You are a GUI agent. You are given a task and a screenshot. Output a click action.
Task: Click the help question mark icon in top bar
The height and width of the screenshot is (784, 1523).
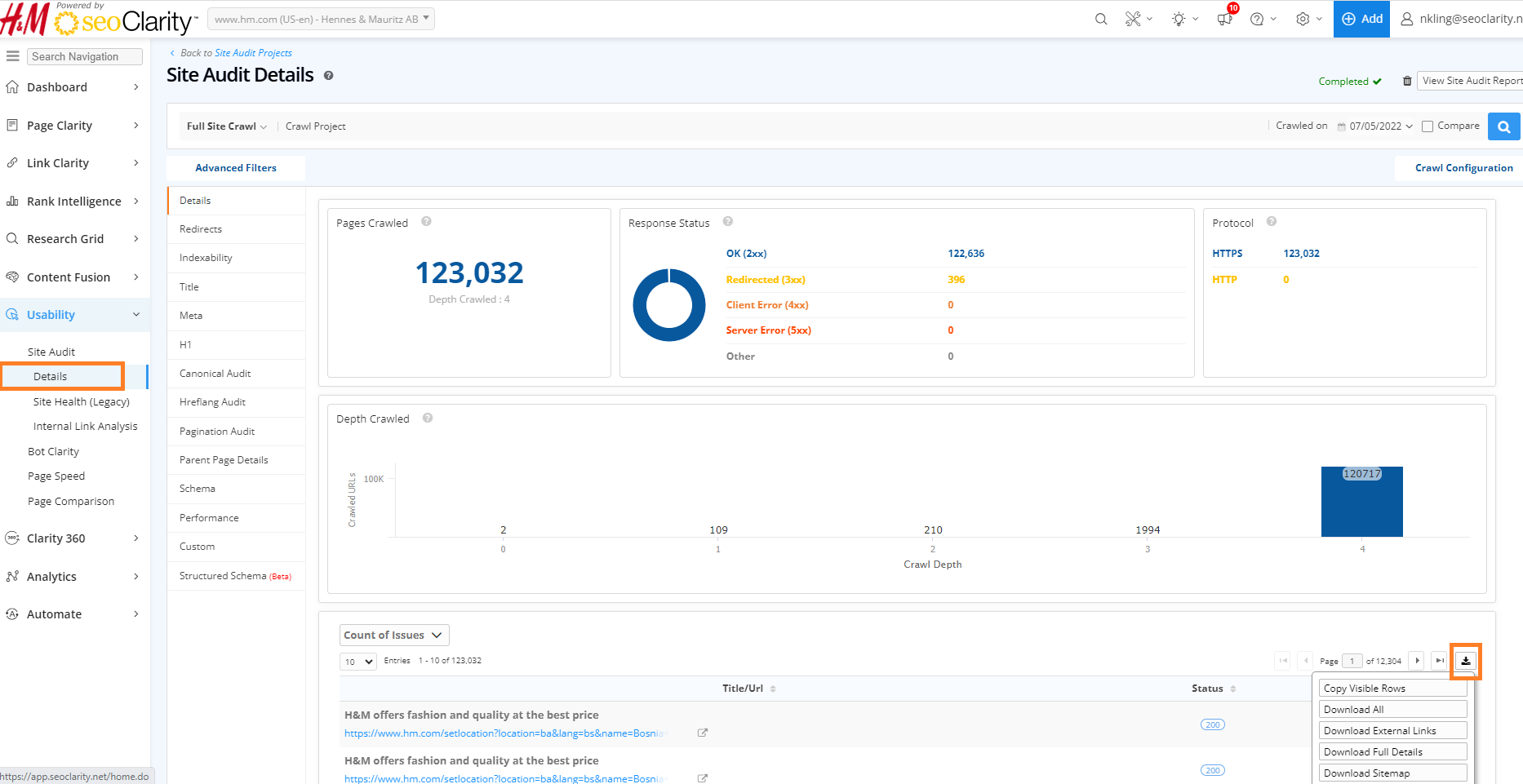pos(1257,19)
